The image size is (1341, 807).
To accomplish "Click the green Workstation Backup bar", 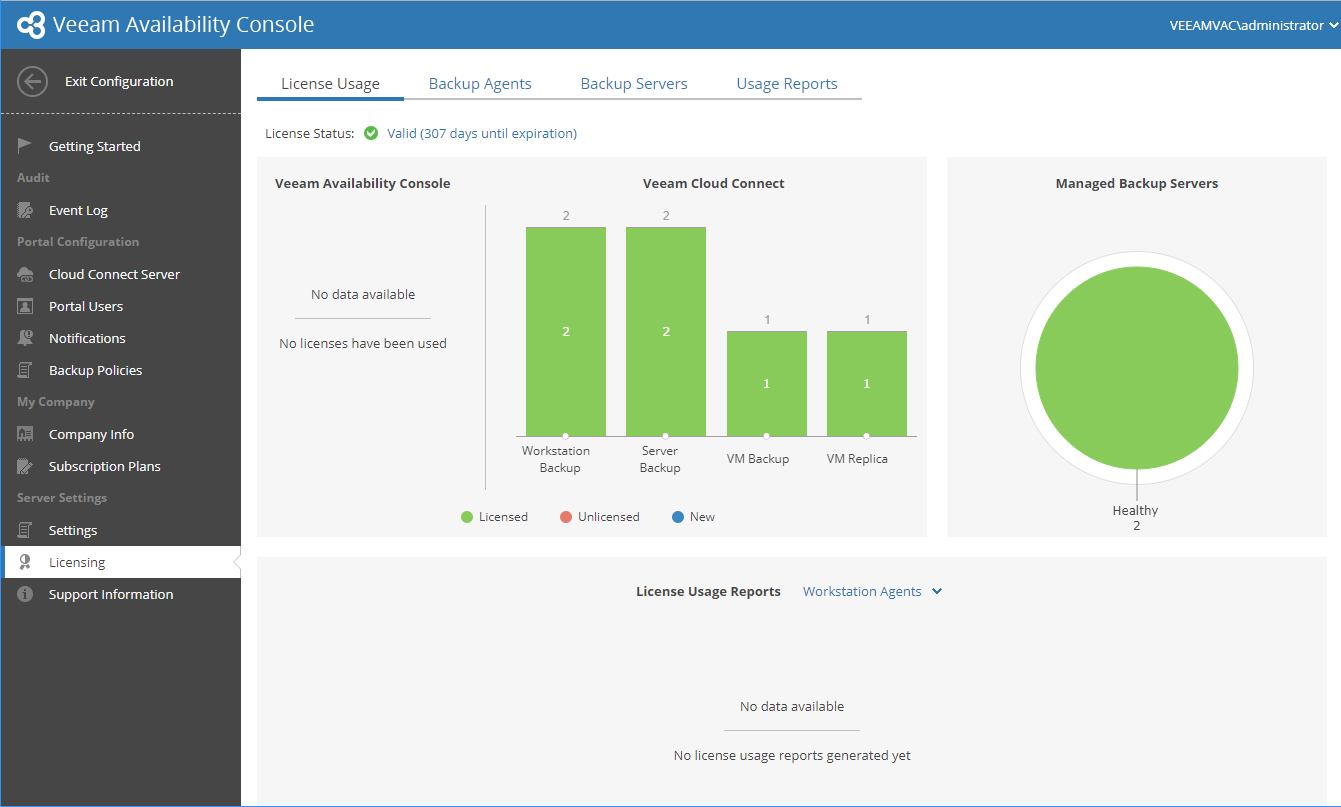I will pyautogui.click(x=566, y=331).
